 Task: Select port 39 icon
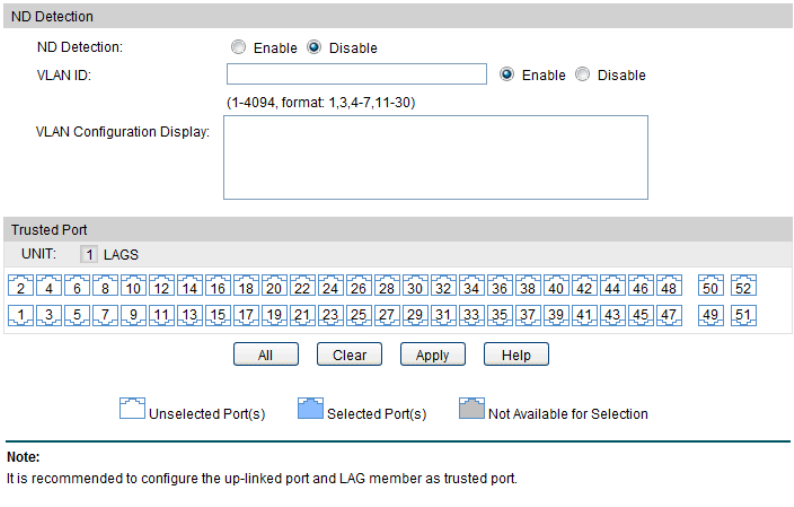pyautogui.click(x=556, y=315)
